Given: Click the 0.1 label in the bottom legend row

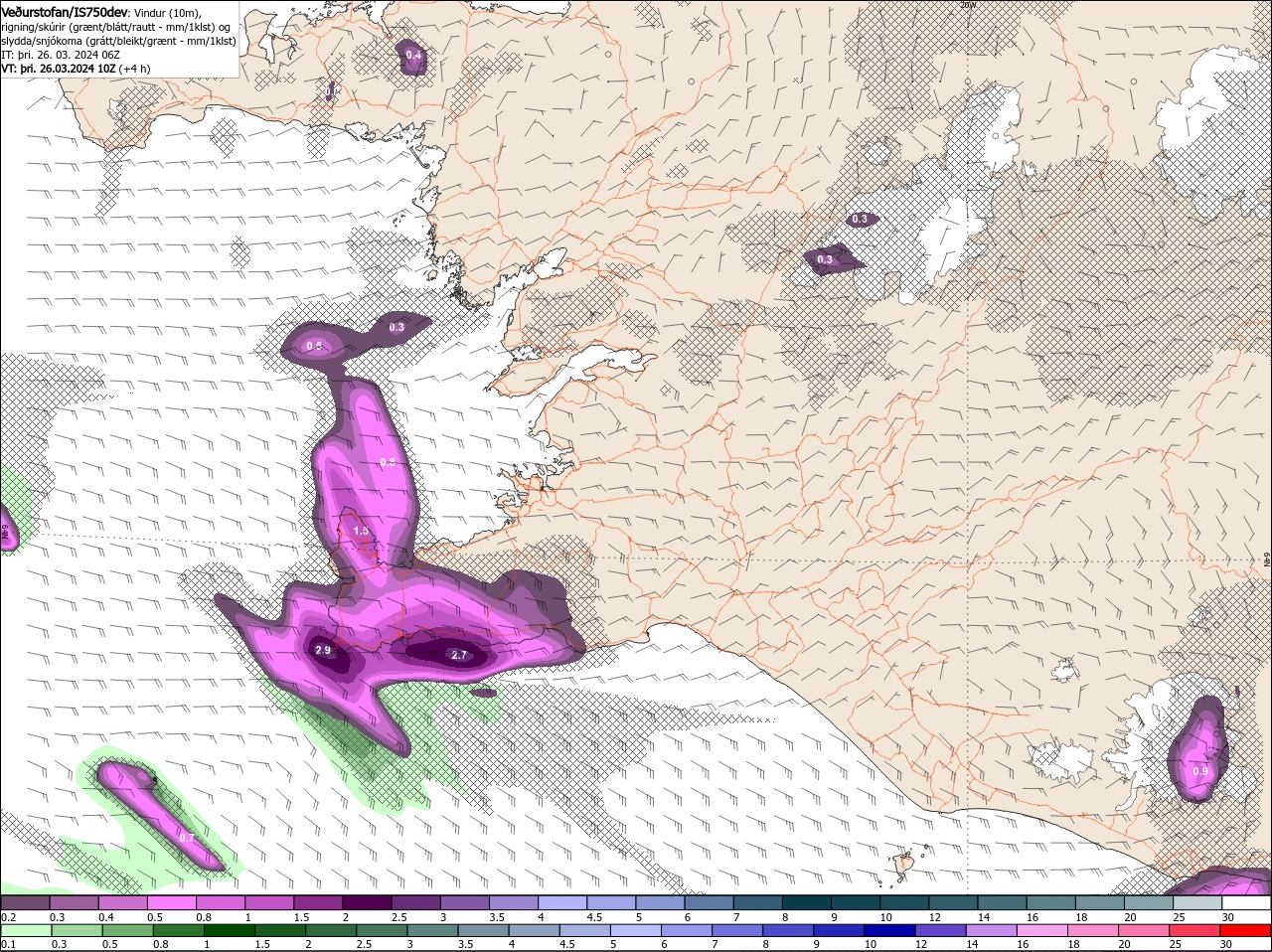Looking at the screenshot, I should [x=8, y=944].
